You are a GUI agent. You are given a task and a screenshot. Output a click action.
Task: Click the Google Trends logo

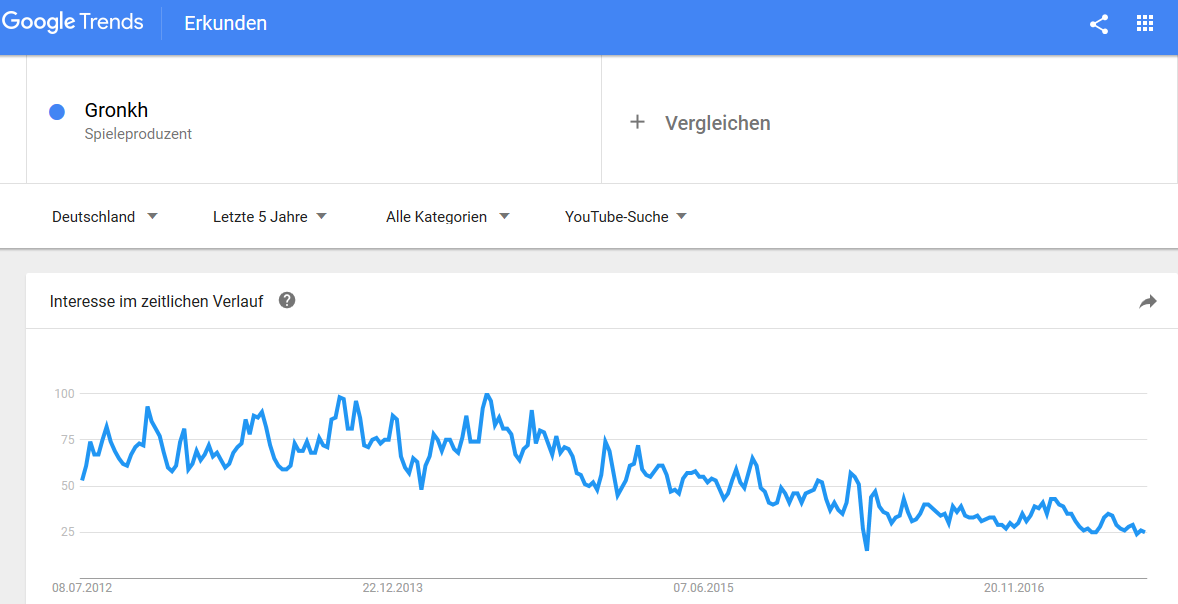[x=72, y=22]
